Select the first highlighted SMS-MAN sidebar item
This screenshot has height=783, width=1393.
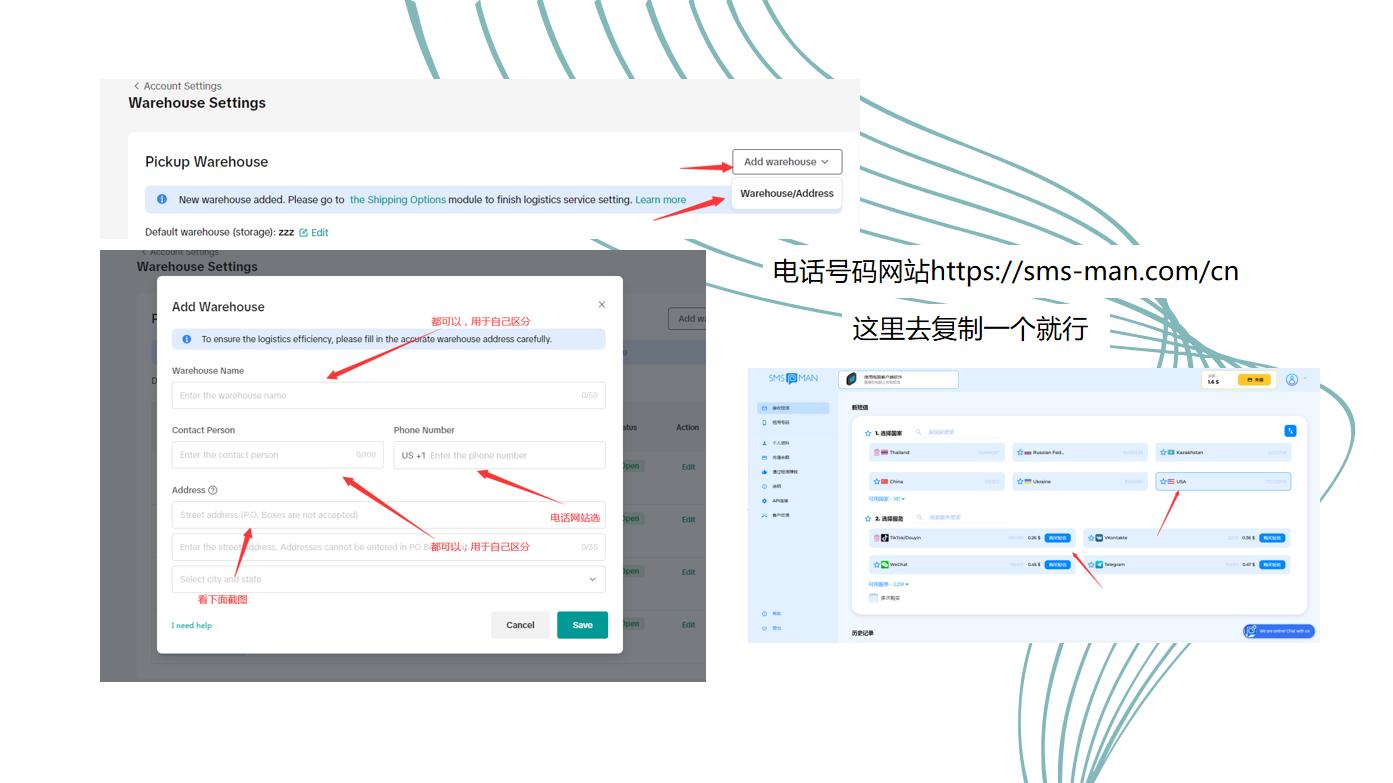pyautogui.click(x=793, y=408)
